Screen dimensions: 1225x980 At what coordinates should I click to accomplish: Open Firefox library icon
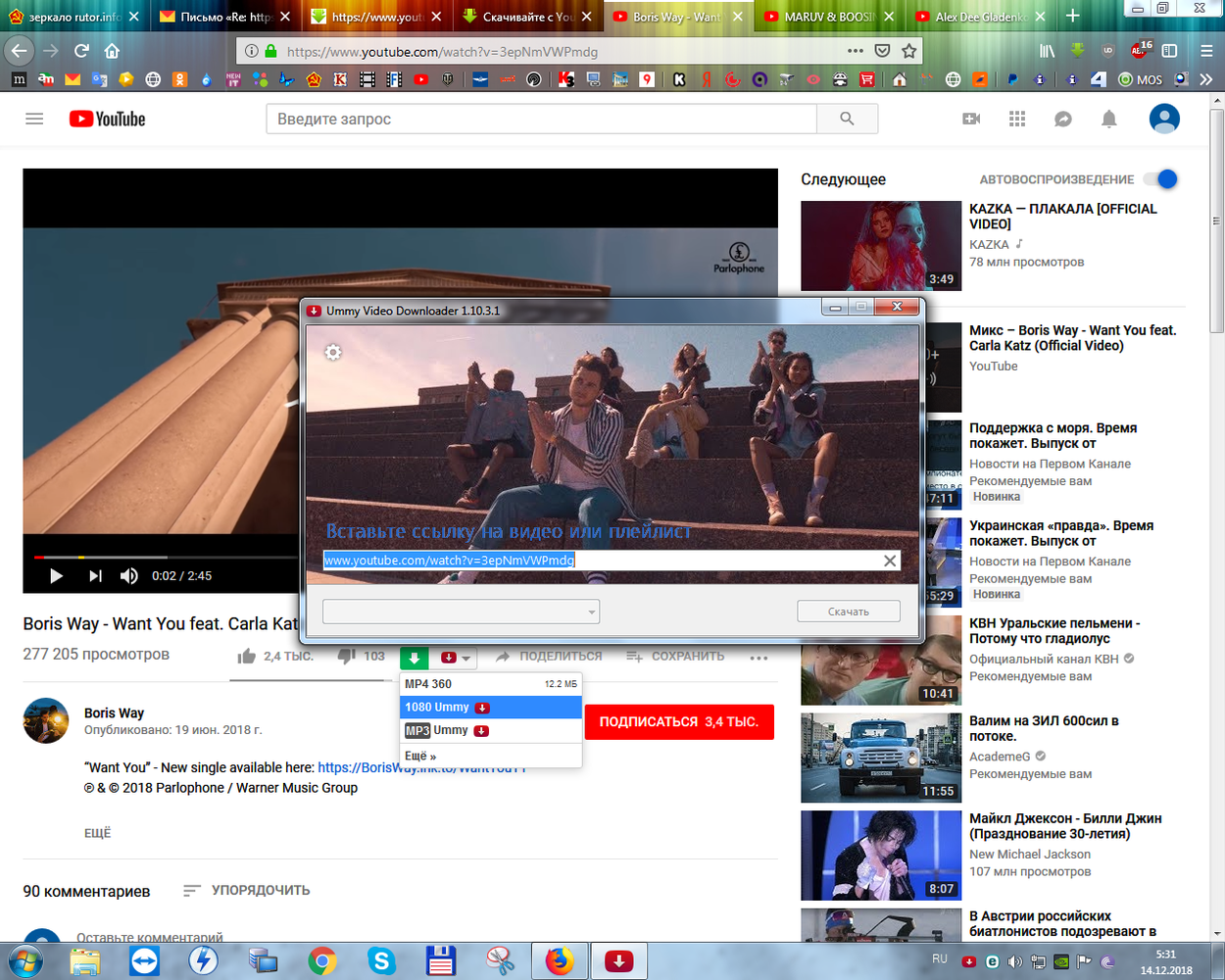pos(1048,51)
